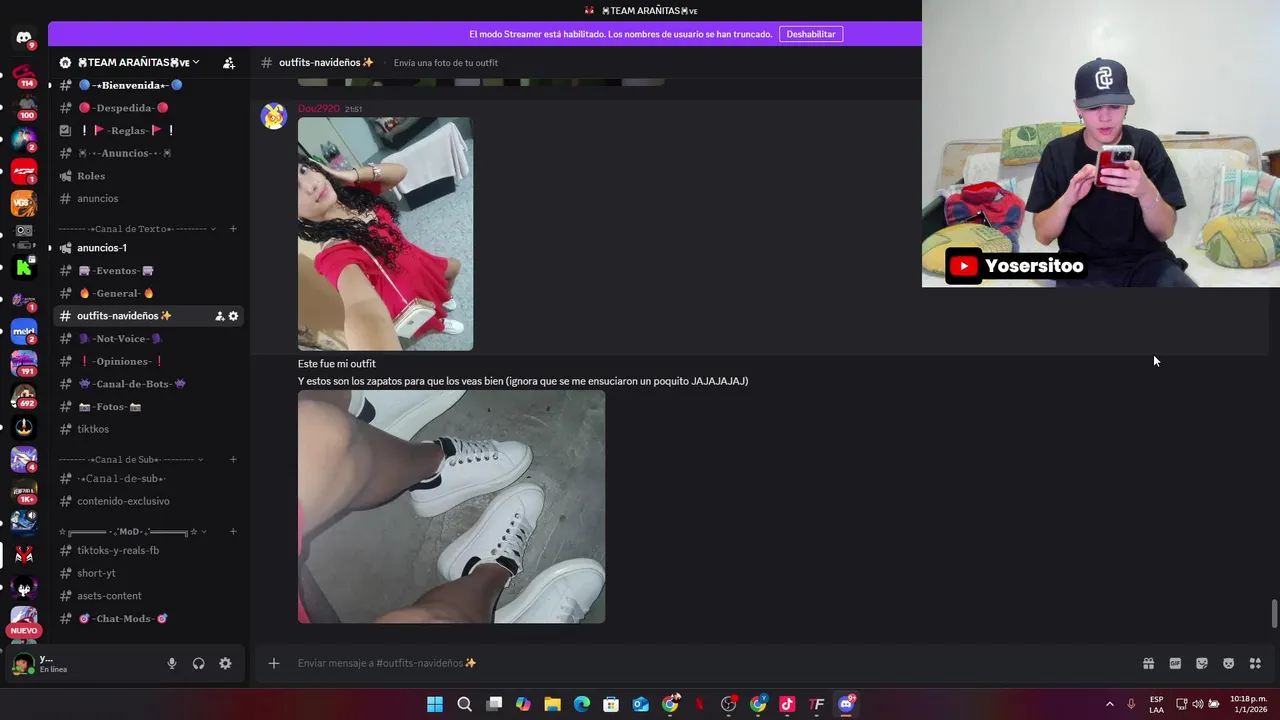Open outfits-navideños channel settings gear
The width and height of the screenshot is (1280, 720).
(234, 316)
